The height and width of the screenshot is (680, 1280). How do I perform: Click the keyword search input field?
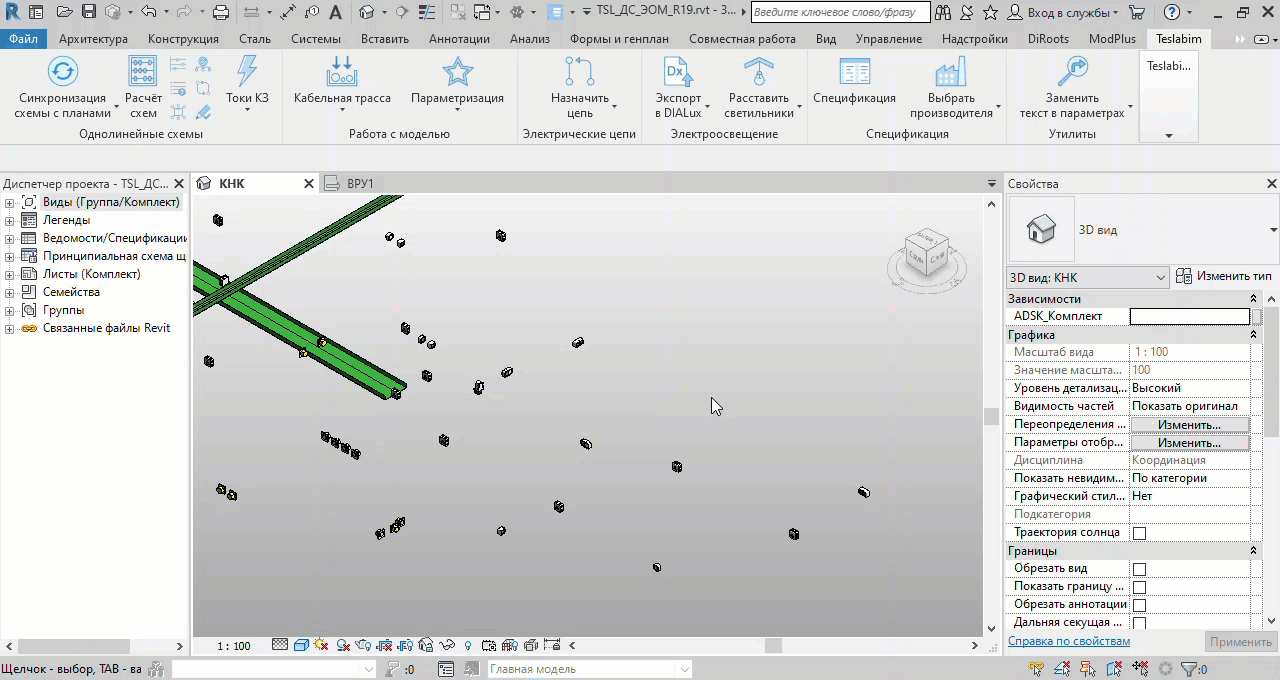click(840, 13)
